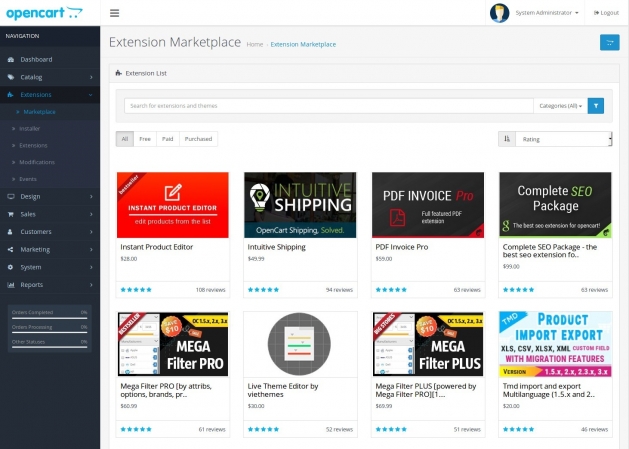Image resolution: width=629 pixels, height=449 pixels.
Task: Click star rating of Intuitive Shipping
Action: [x=263, y=290]
